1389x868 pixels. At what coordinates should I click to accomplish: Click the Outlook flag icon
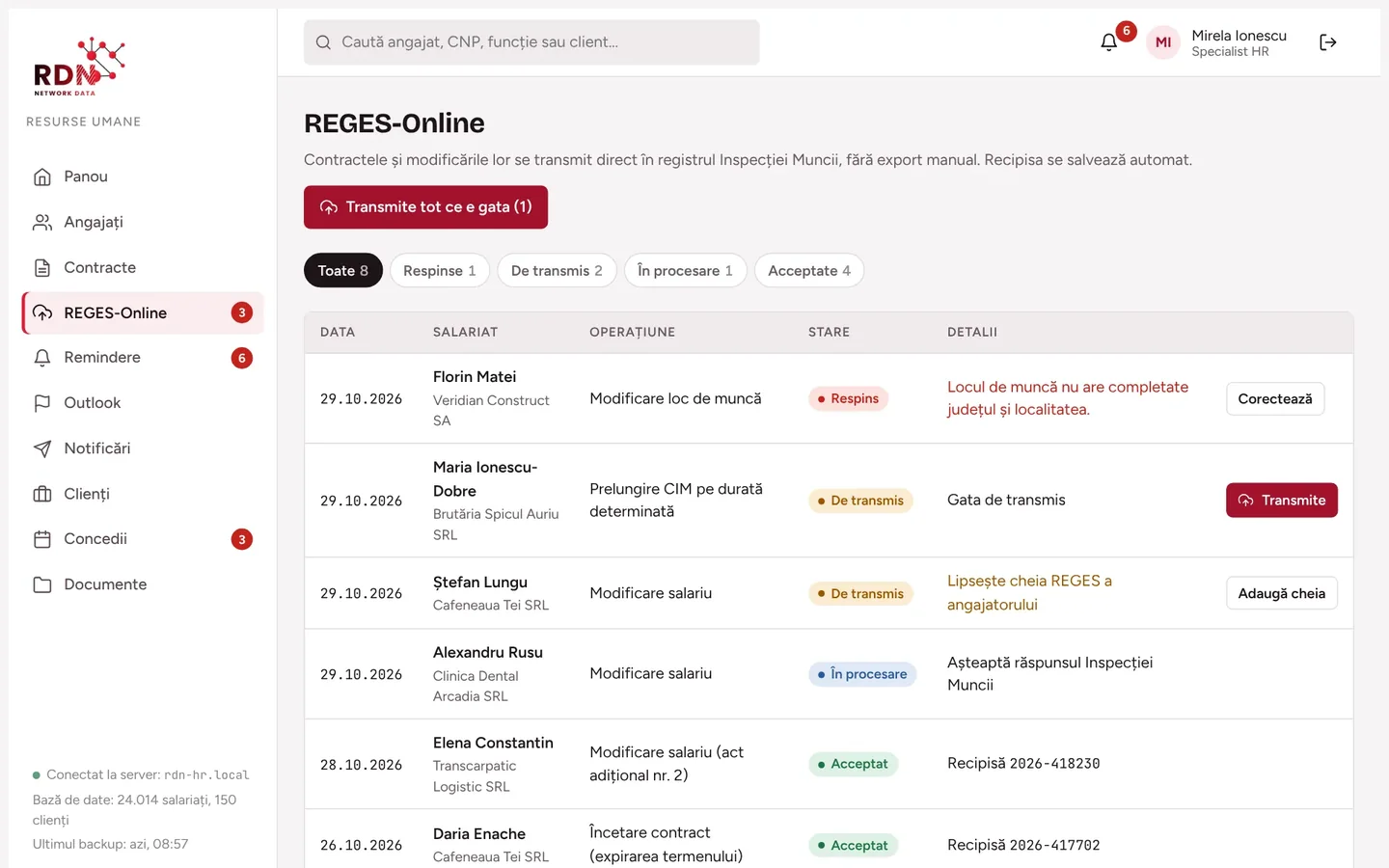click(42, 403)
